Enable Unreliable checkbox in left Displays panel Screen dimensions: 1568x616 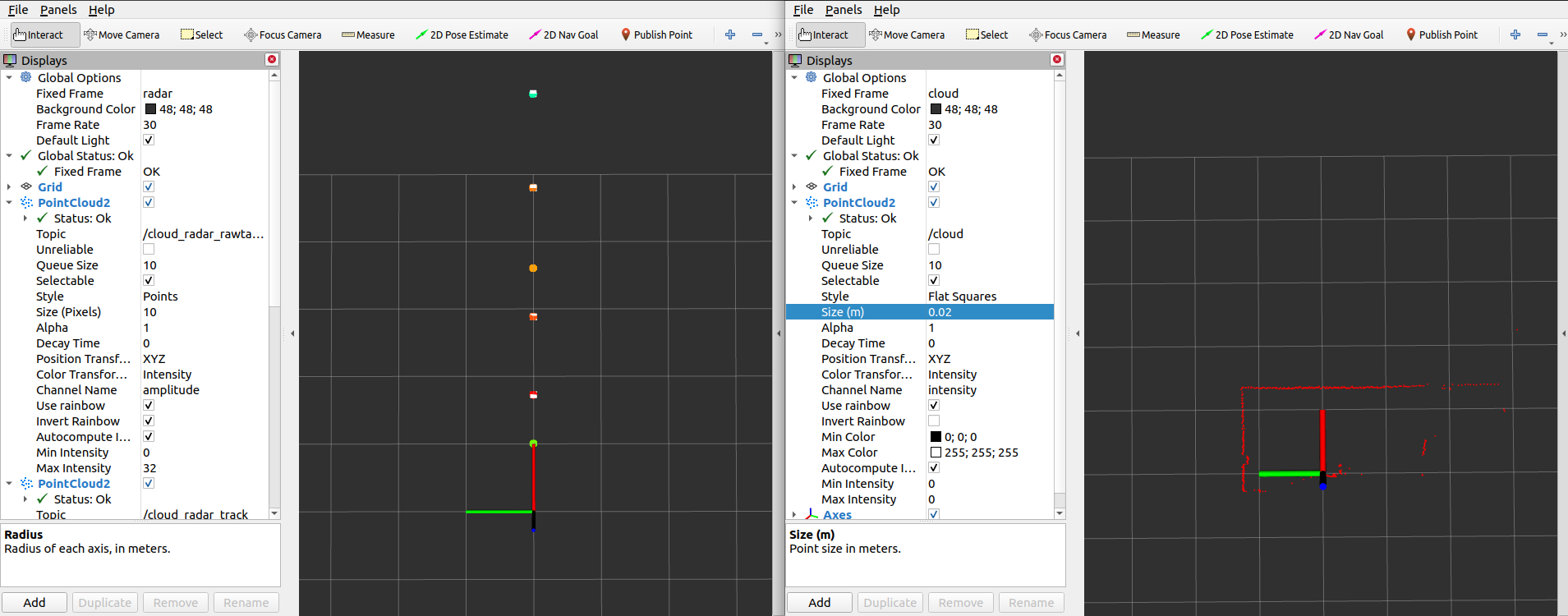click(149, 250)
